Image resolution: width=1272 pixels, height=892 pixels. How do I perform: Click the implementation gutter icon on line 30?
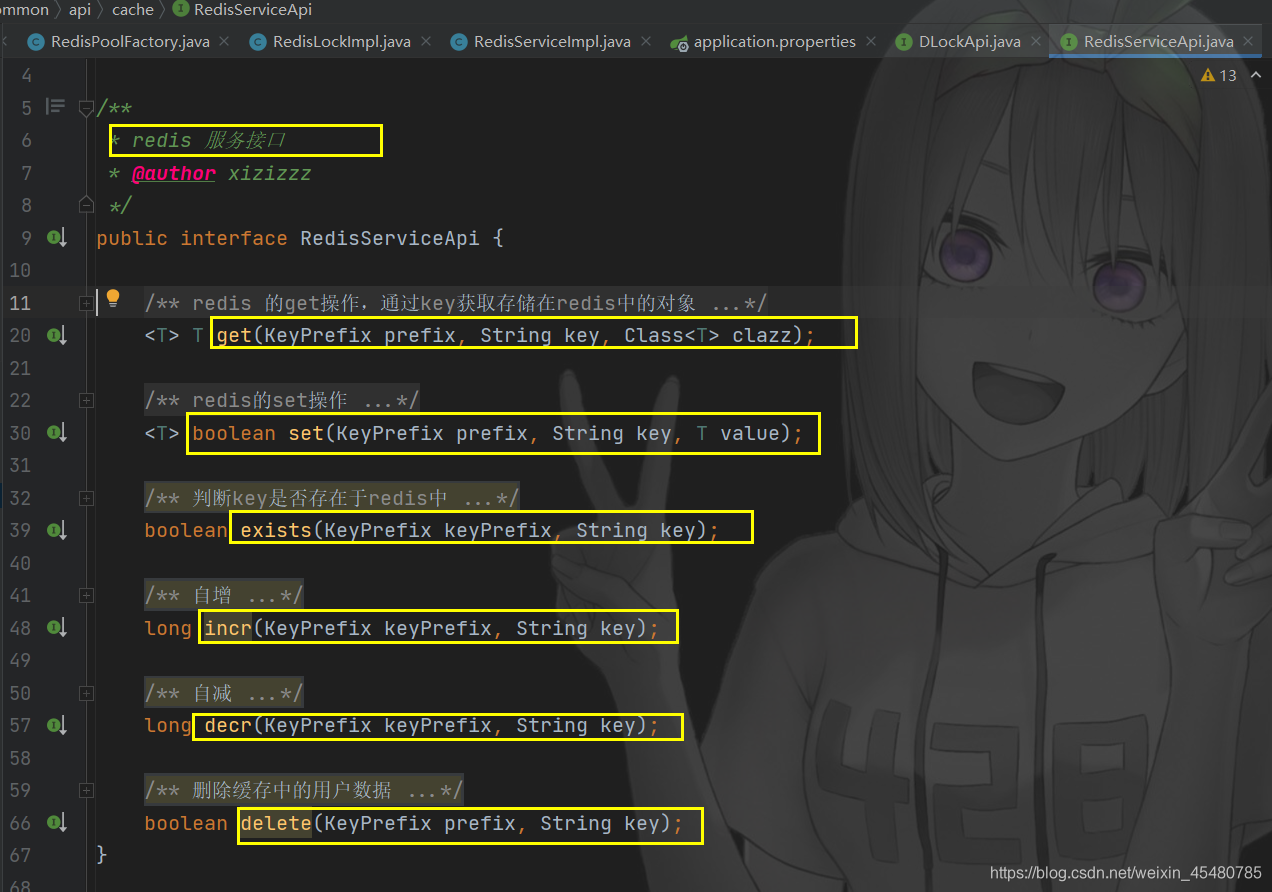[56, 433]
